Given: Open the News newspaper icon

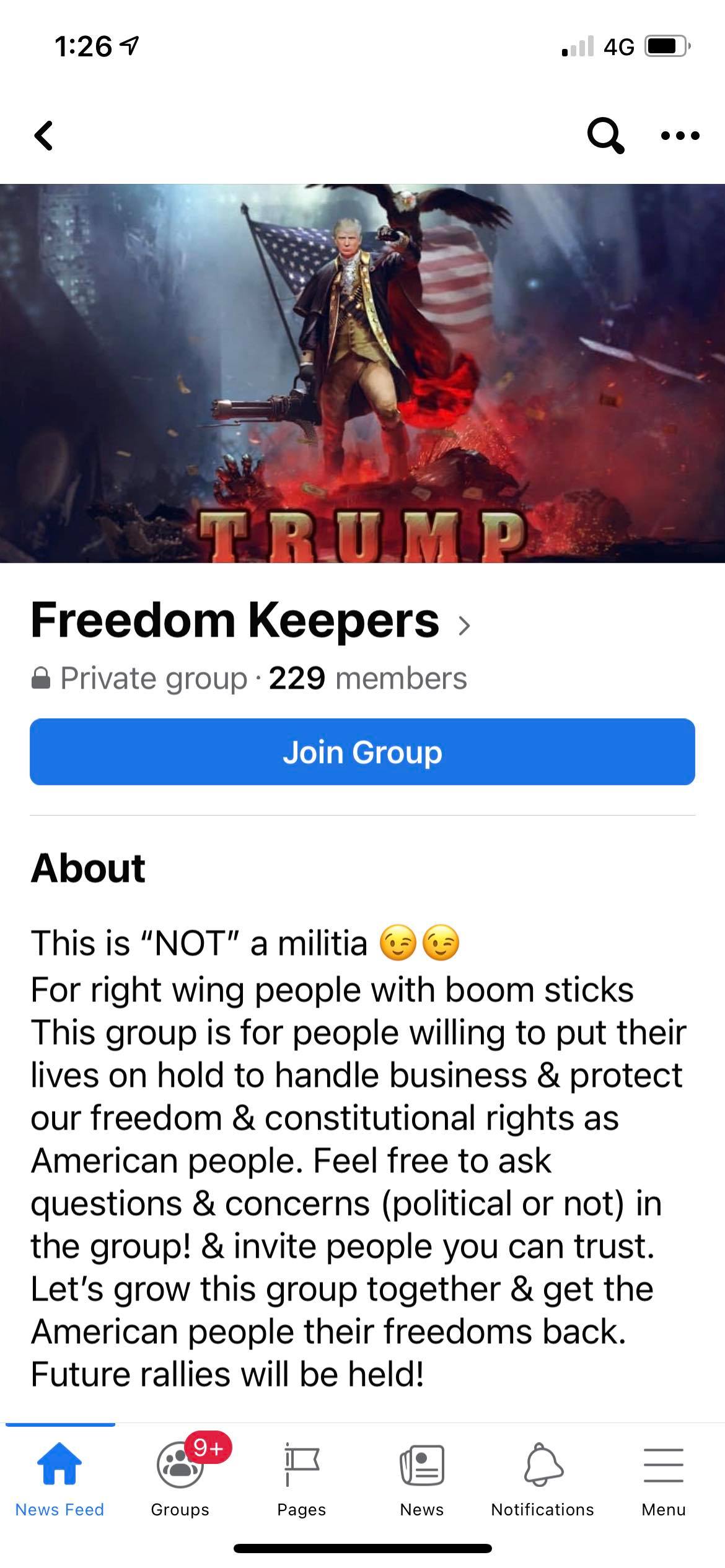Looking at the screenshot, I should tap(422, 1465).
